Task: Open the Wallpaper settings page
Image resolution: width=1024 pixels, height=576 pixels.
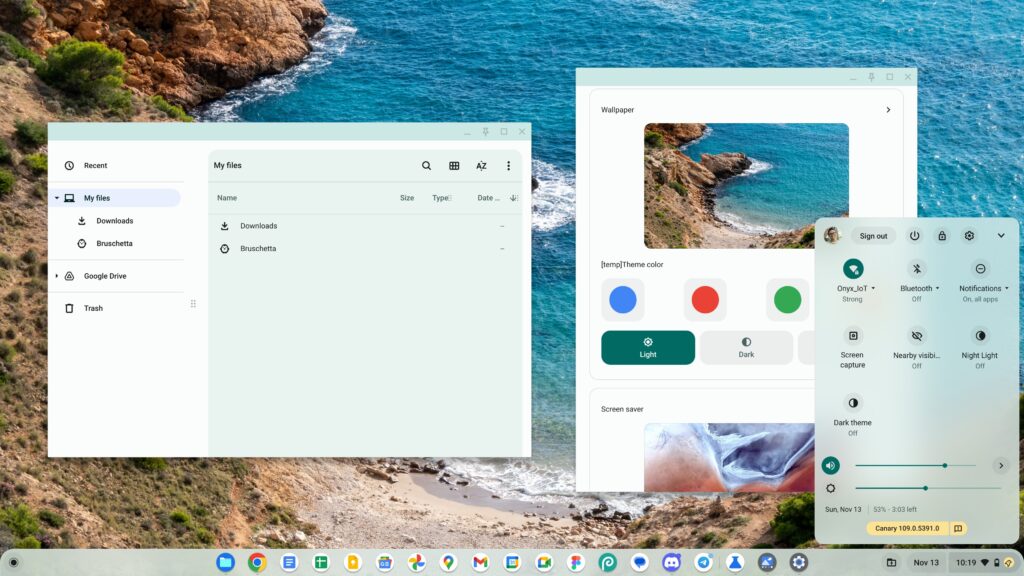Action: [888, 109]
